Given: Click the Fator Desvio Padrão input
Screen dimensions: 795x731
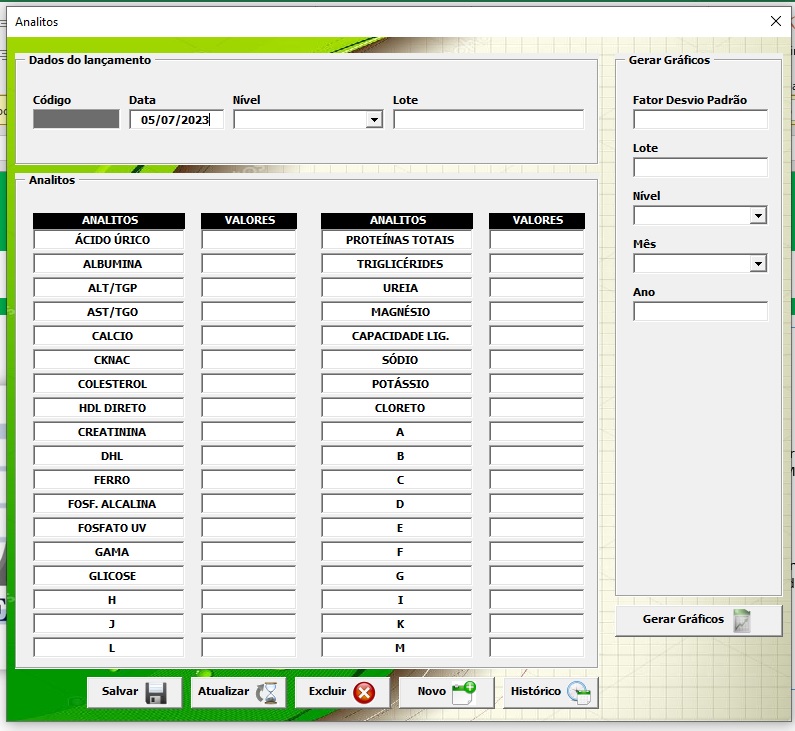Looking at the screenshot, I should 700,120.
